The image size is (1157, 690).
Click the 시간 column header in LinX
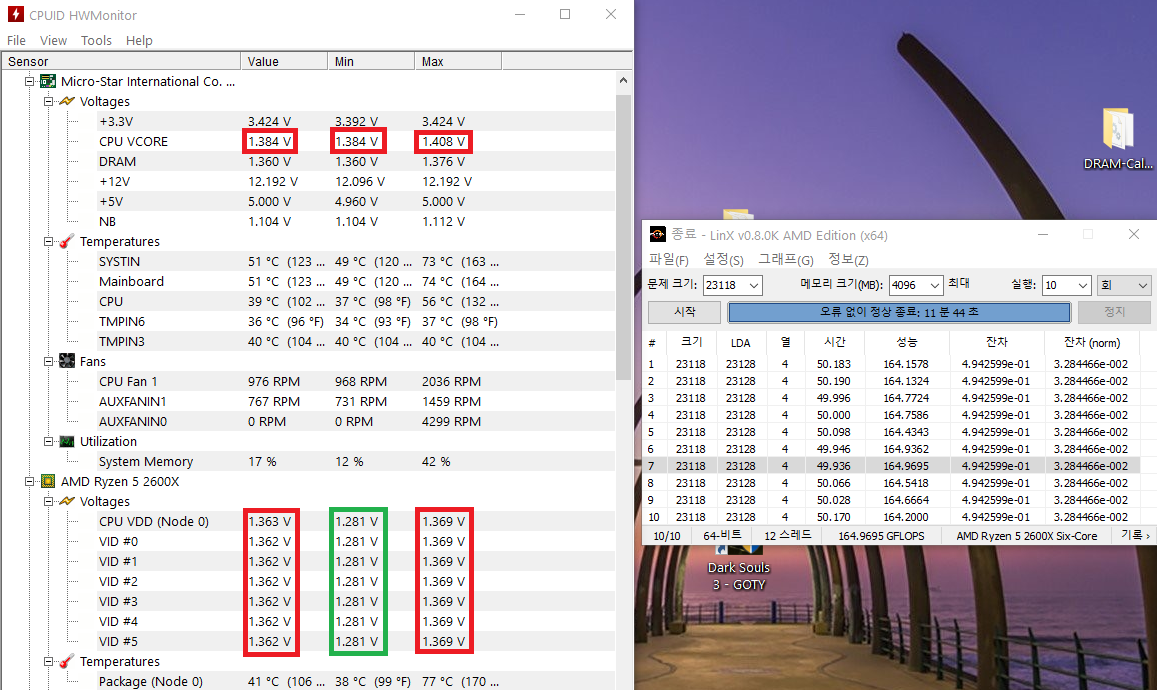pos(835,342)
